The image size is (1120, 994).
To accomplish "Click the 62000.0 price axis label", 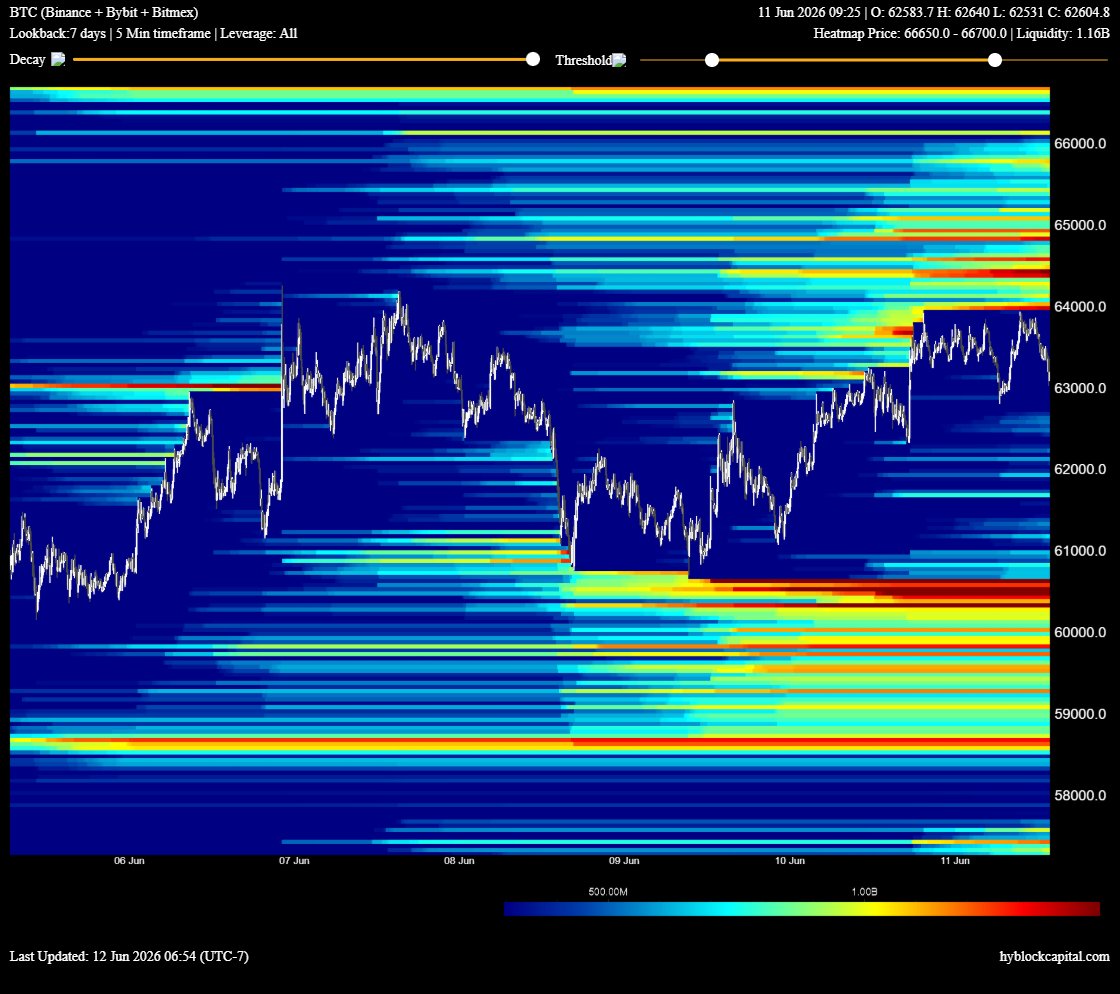I will 1080,469.
